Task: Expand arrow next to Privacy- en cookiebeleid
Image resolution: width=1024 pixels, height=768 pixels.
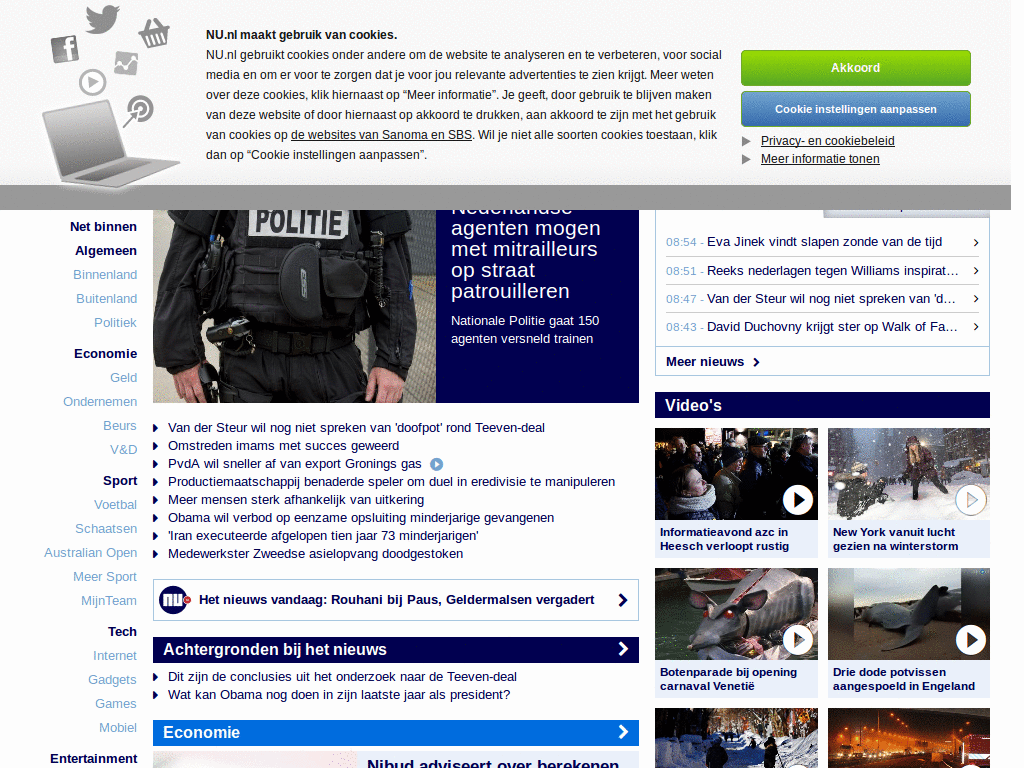Action: 746,141
